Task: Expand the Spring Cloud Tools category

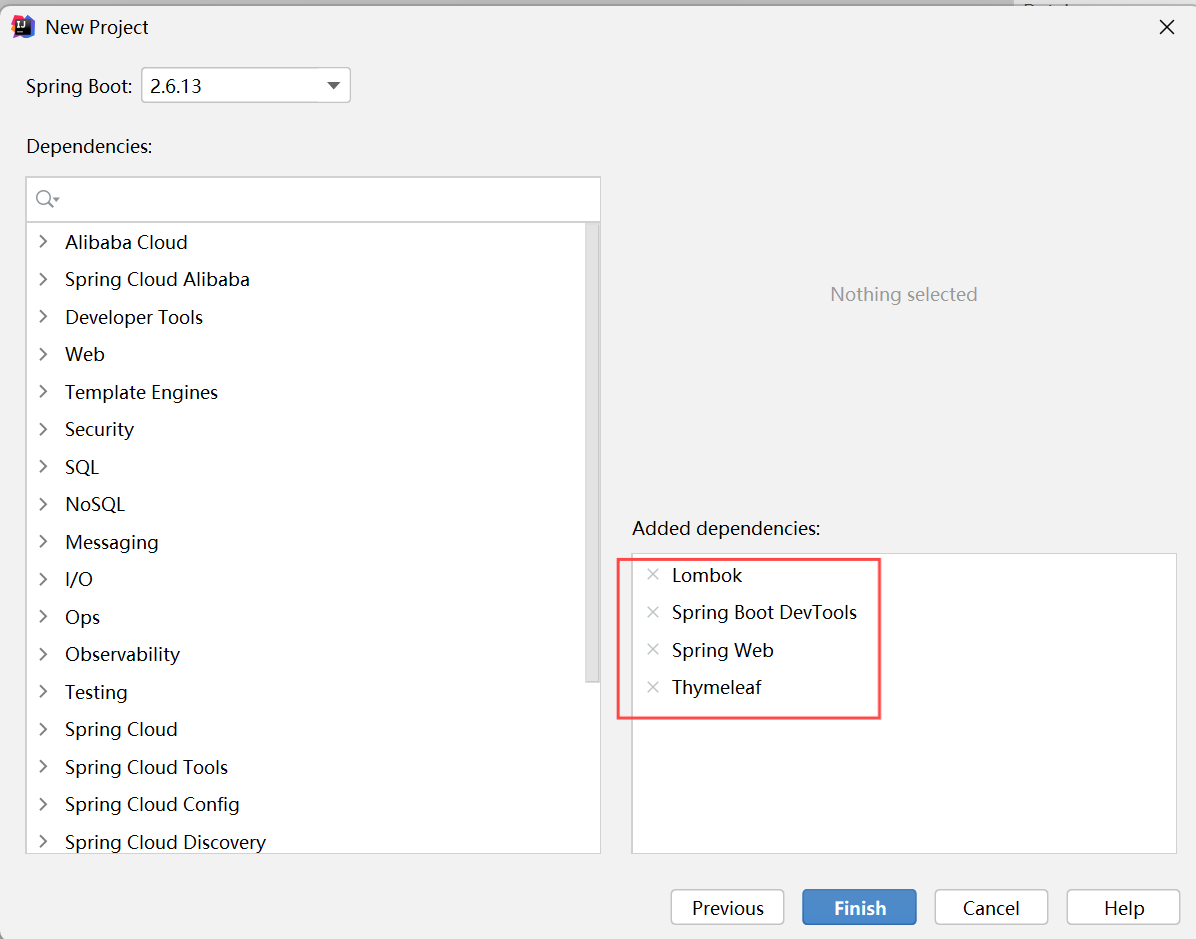Action: tap(43, 767)
